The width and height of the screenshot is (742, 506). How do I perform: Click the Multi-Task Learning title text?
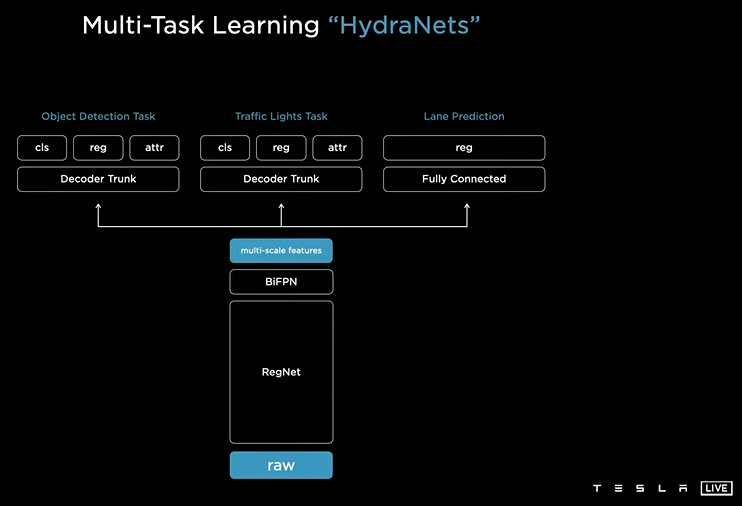(x=201, y=26)
